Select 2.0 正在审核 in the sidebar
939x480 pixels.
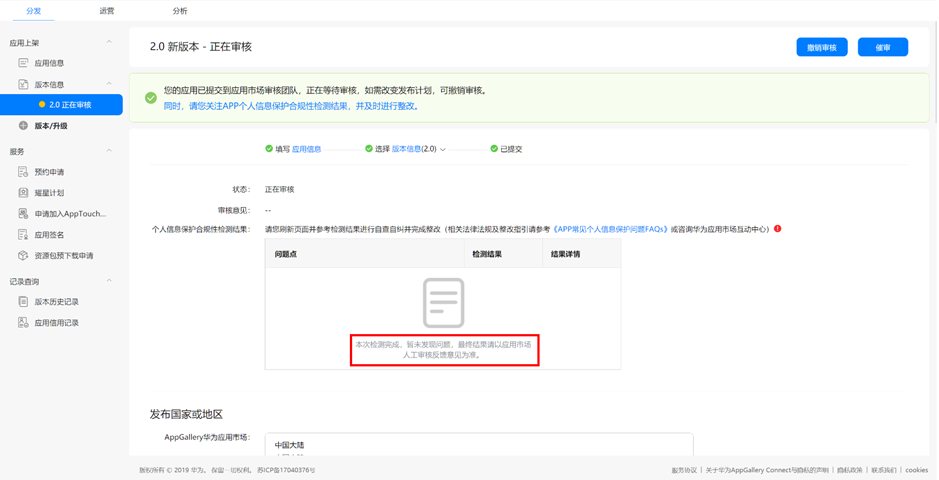click(70, 105)
